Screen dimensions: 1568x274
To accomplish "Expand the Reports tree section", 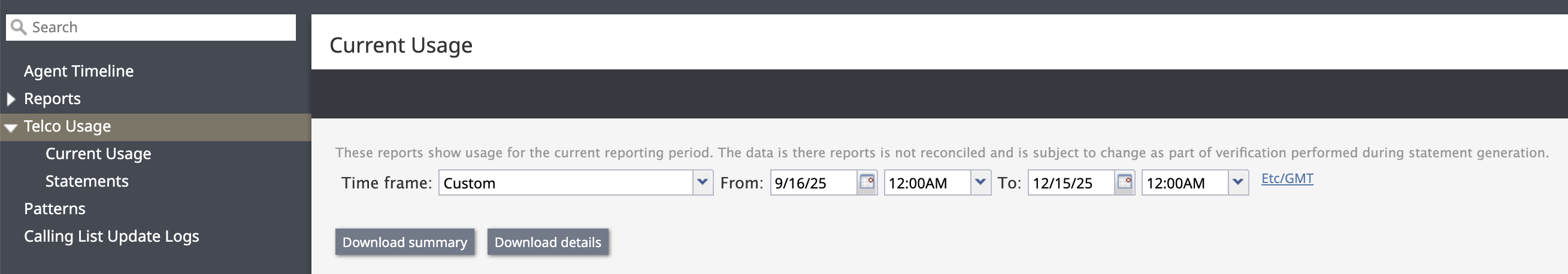I will (x=10, y=99).
